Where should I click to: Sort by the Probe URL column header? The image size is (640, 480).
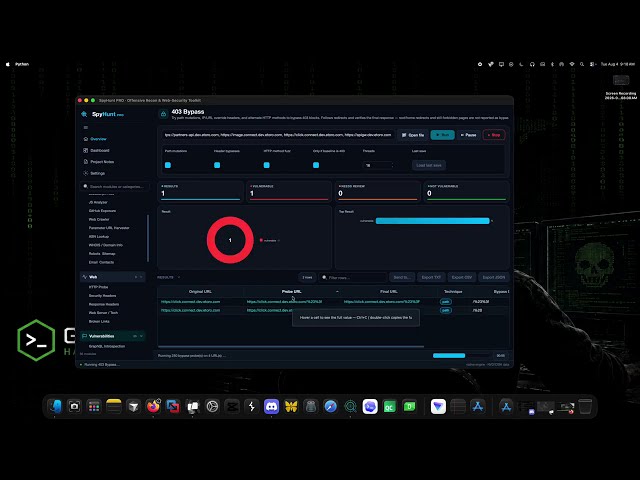click(291, 291)
